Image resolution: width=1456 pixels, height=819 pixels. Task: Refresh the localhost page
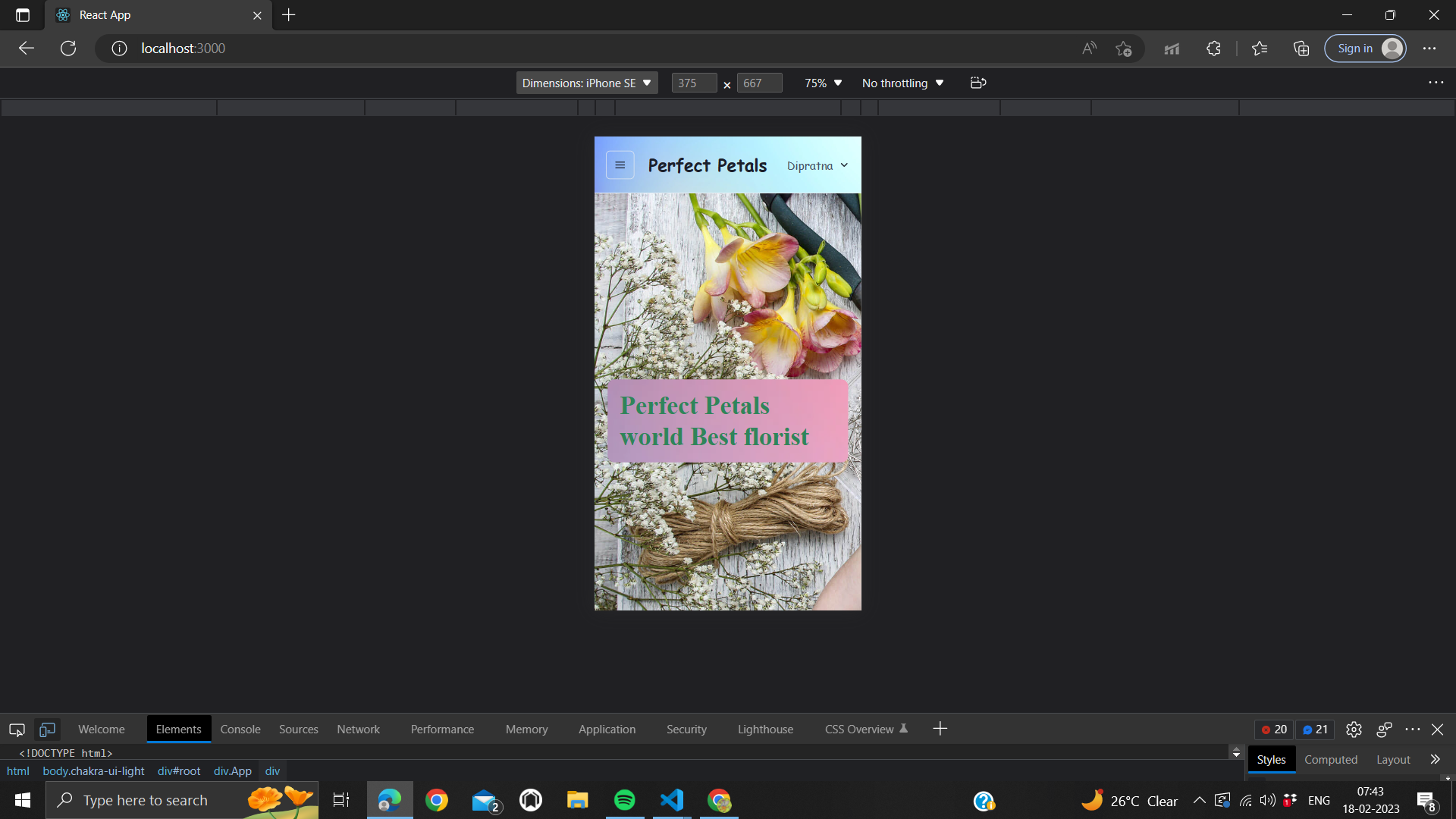[x=68, y=49]
